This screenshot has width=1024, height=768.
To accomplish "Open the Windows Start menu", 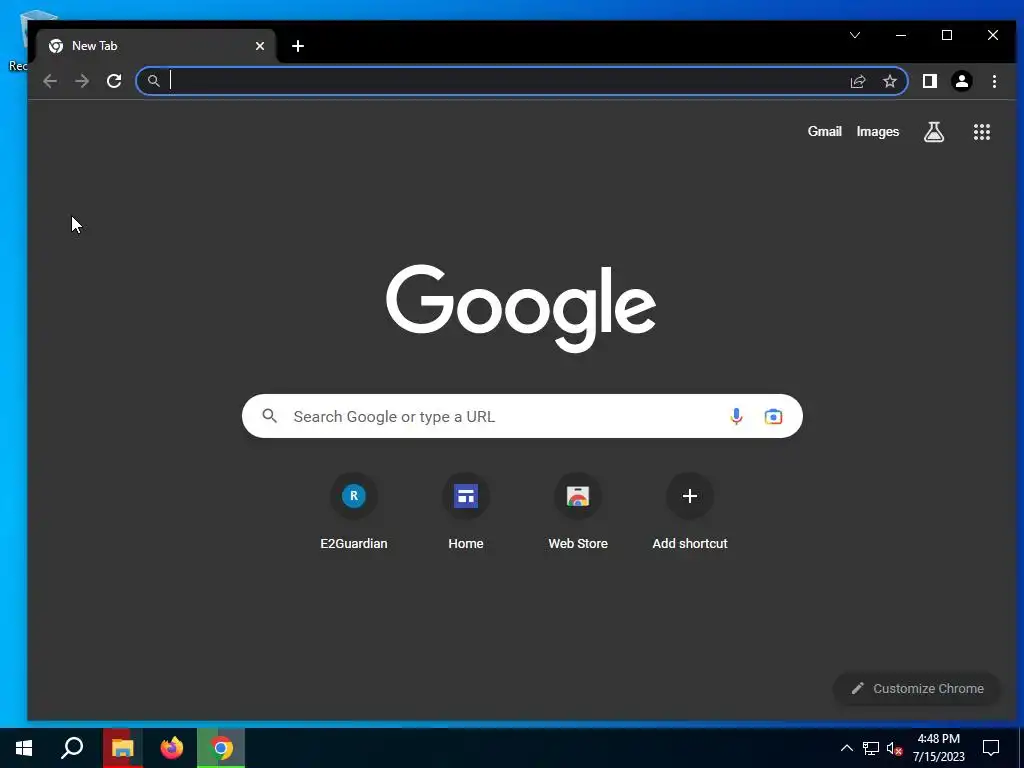I will [24, 748].
